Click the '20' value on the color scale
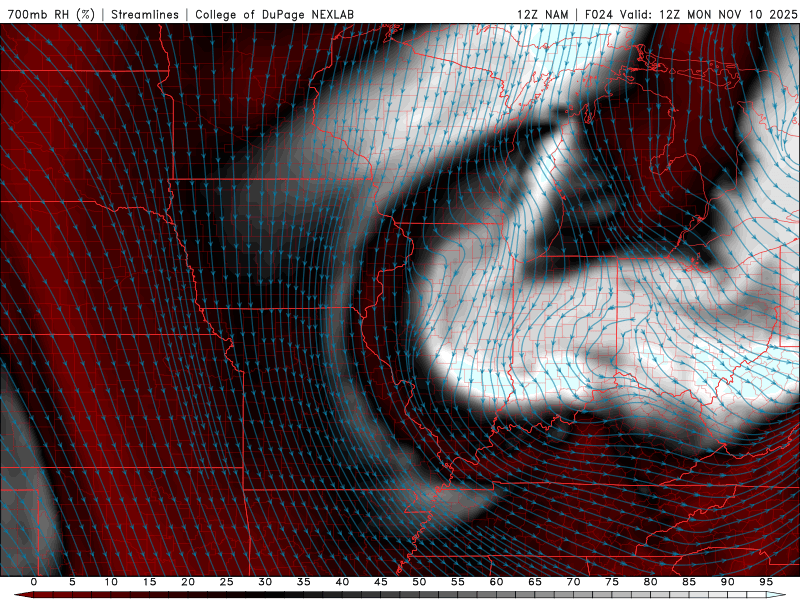 pos(188,582)
